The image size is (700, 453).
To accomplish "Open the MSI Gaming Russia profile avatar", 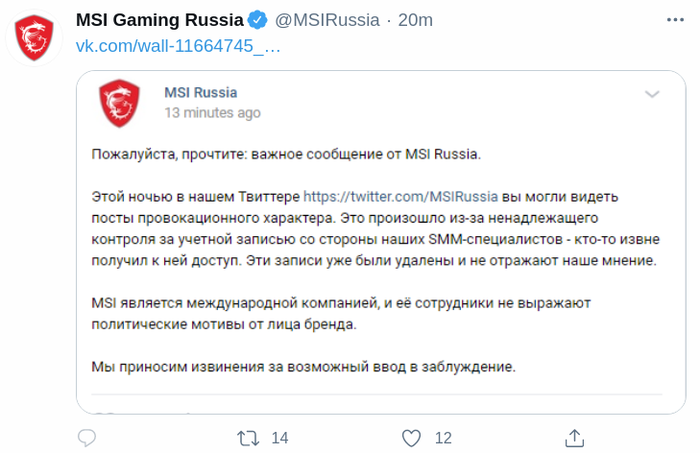I will [x=34, y=37].
